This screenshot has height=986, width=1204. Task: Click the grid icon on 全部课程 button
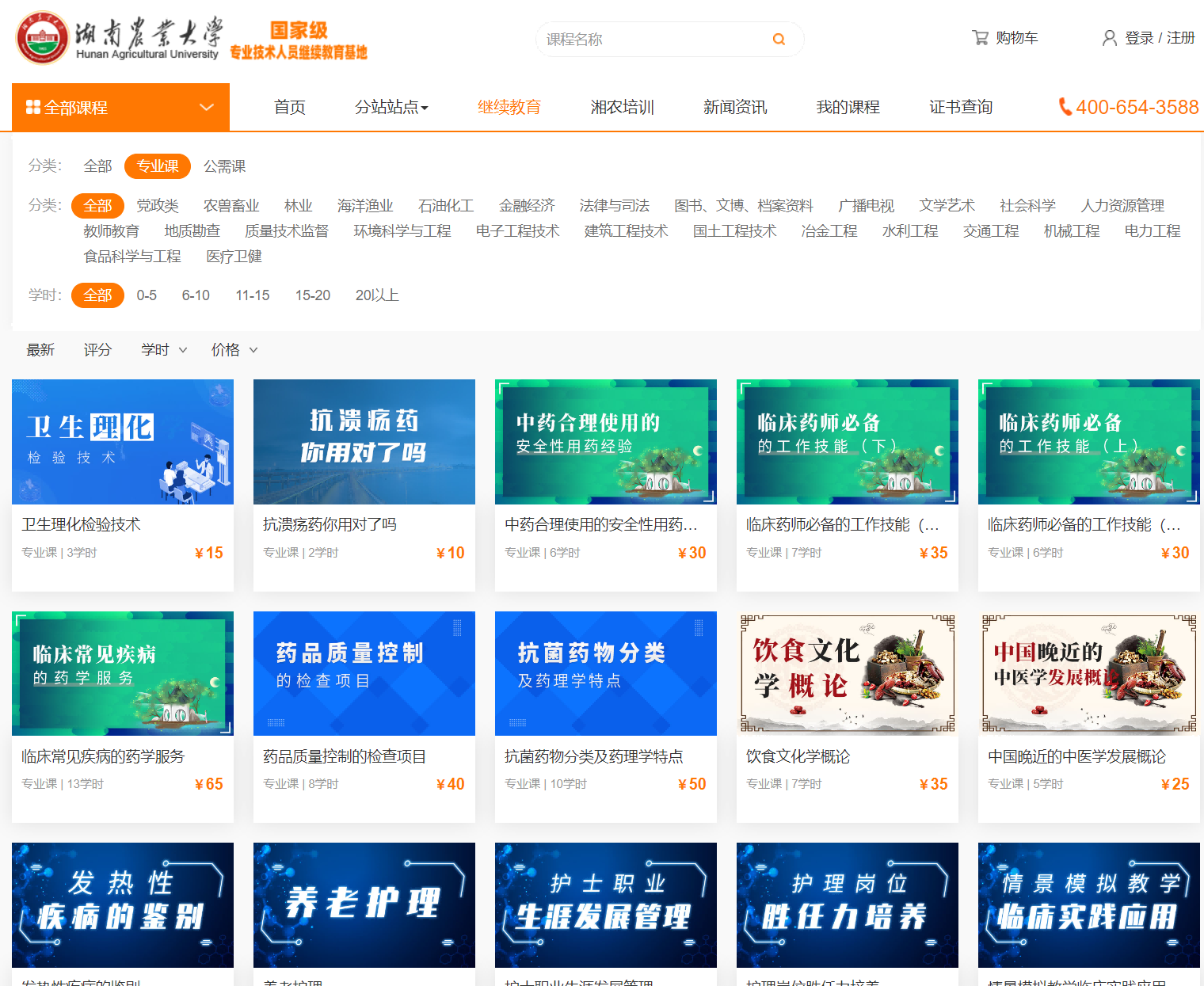(32, 106)
